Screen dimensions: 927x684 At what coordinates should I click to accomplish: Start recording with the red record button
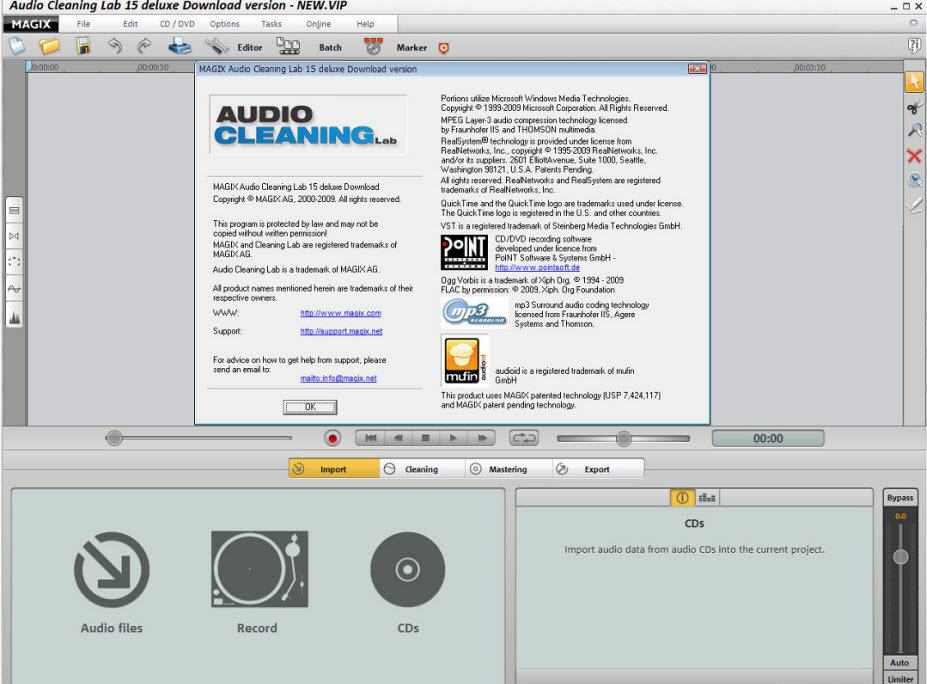tap(333, 438)
